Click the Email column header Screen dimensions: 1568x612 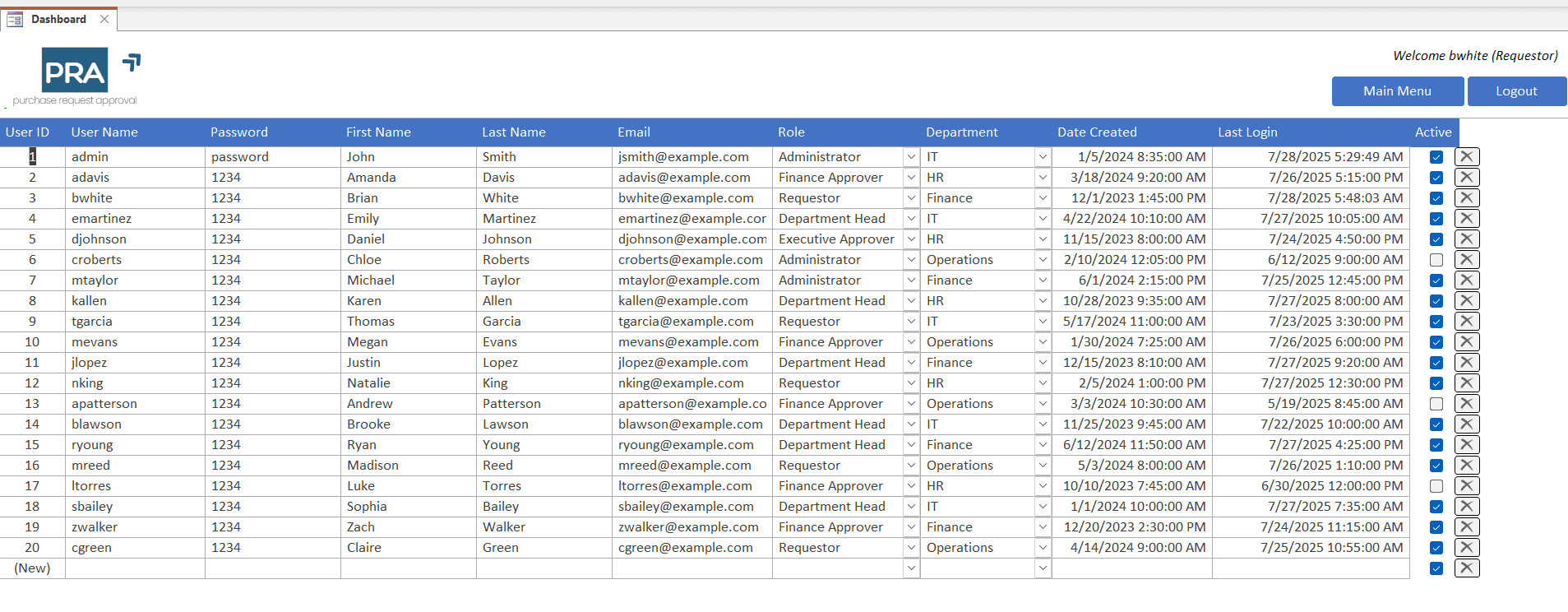[634, 132]
